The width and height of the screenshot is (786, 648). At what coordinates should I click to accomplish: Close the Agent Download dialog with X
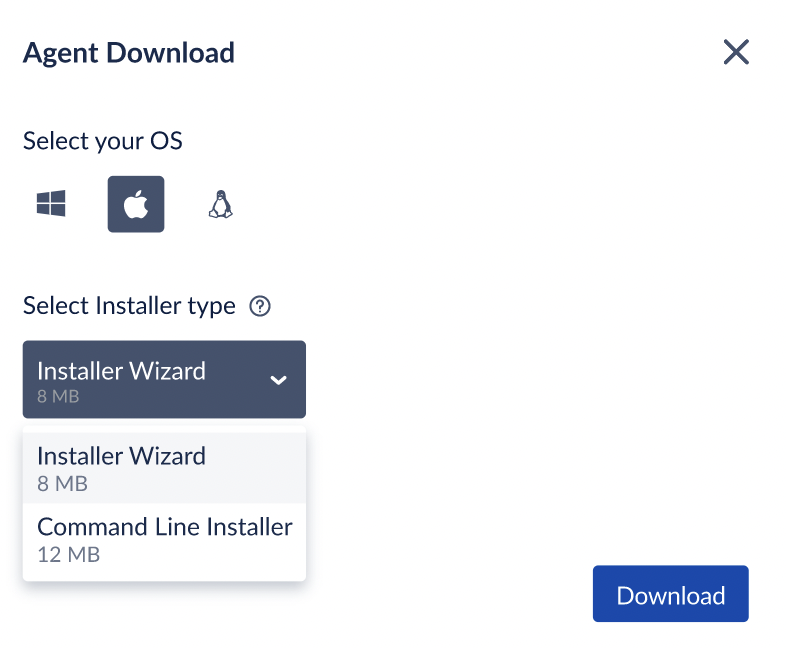pos(736,52)
